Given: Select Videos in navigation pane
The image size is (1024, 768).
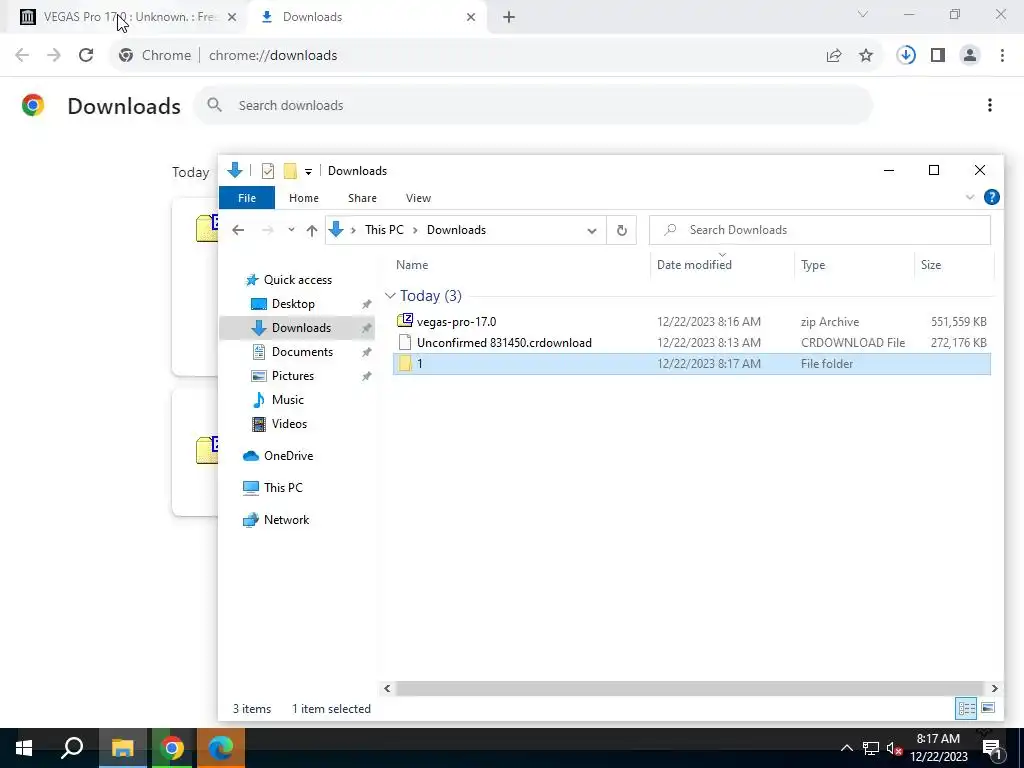Looking at the screenshot, I should point(289,424).
